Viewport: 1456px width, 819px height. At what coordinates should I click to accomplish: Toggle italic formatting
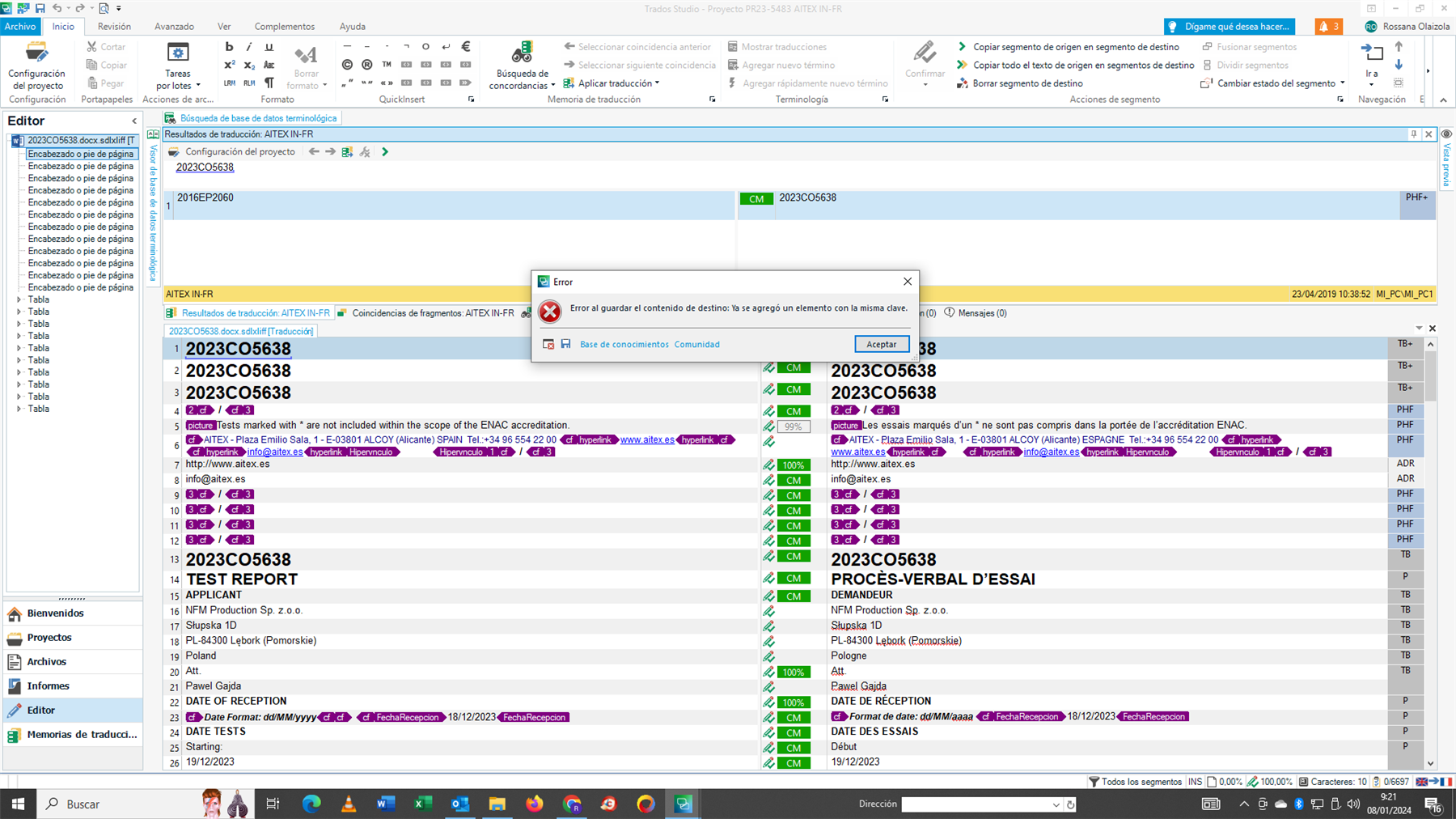click(249, 47)
